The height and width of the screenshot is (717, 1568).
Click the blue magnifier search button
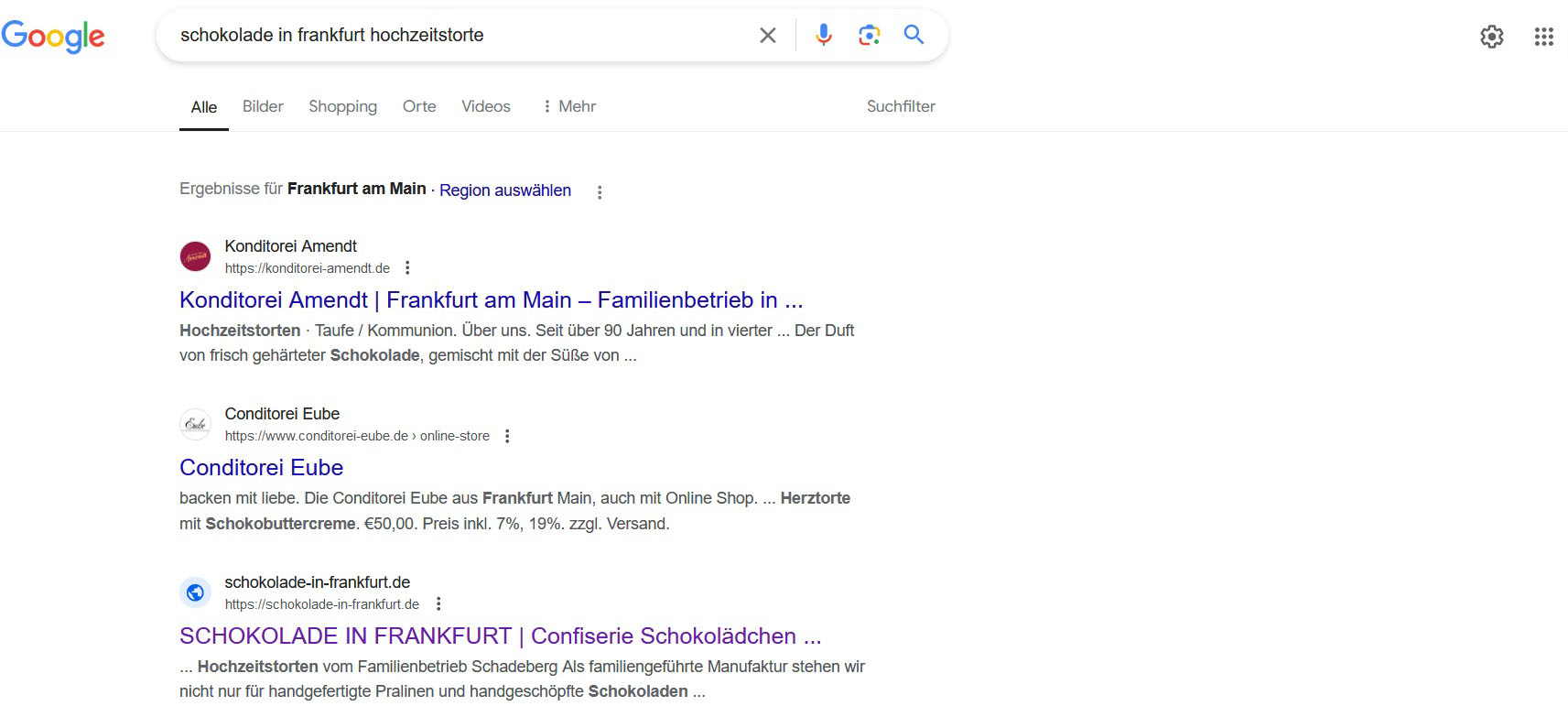914,35
